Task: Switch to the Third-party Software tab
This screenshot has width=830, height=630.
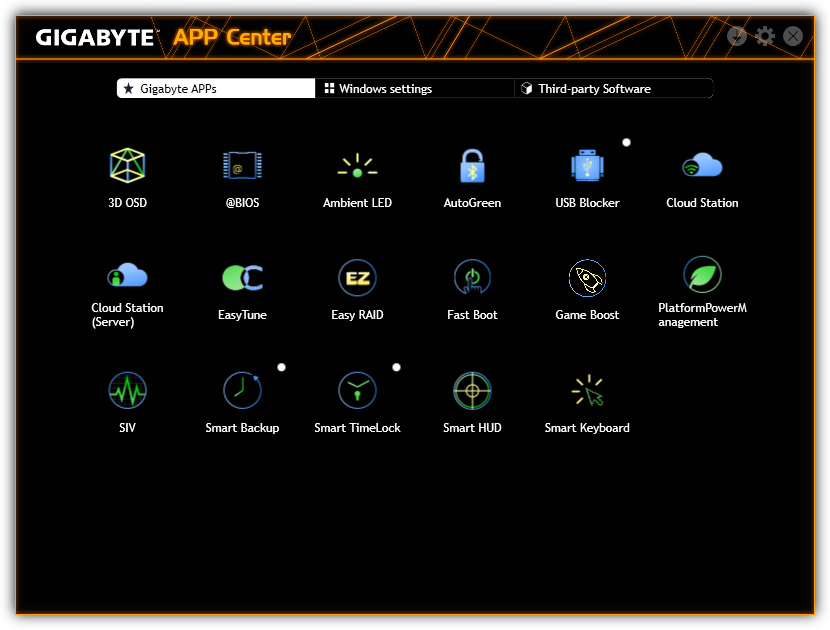Action: [614, 88]
